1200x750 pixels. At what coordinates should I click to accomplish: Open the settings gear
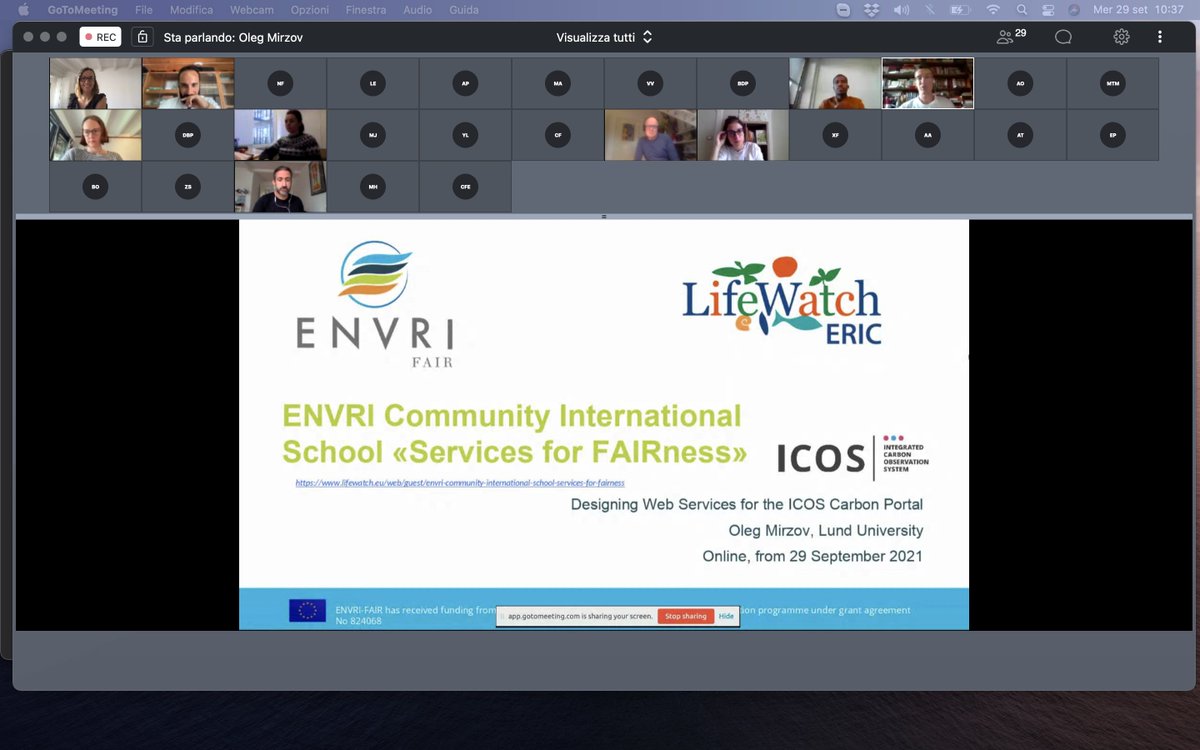point(1122,37)
